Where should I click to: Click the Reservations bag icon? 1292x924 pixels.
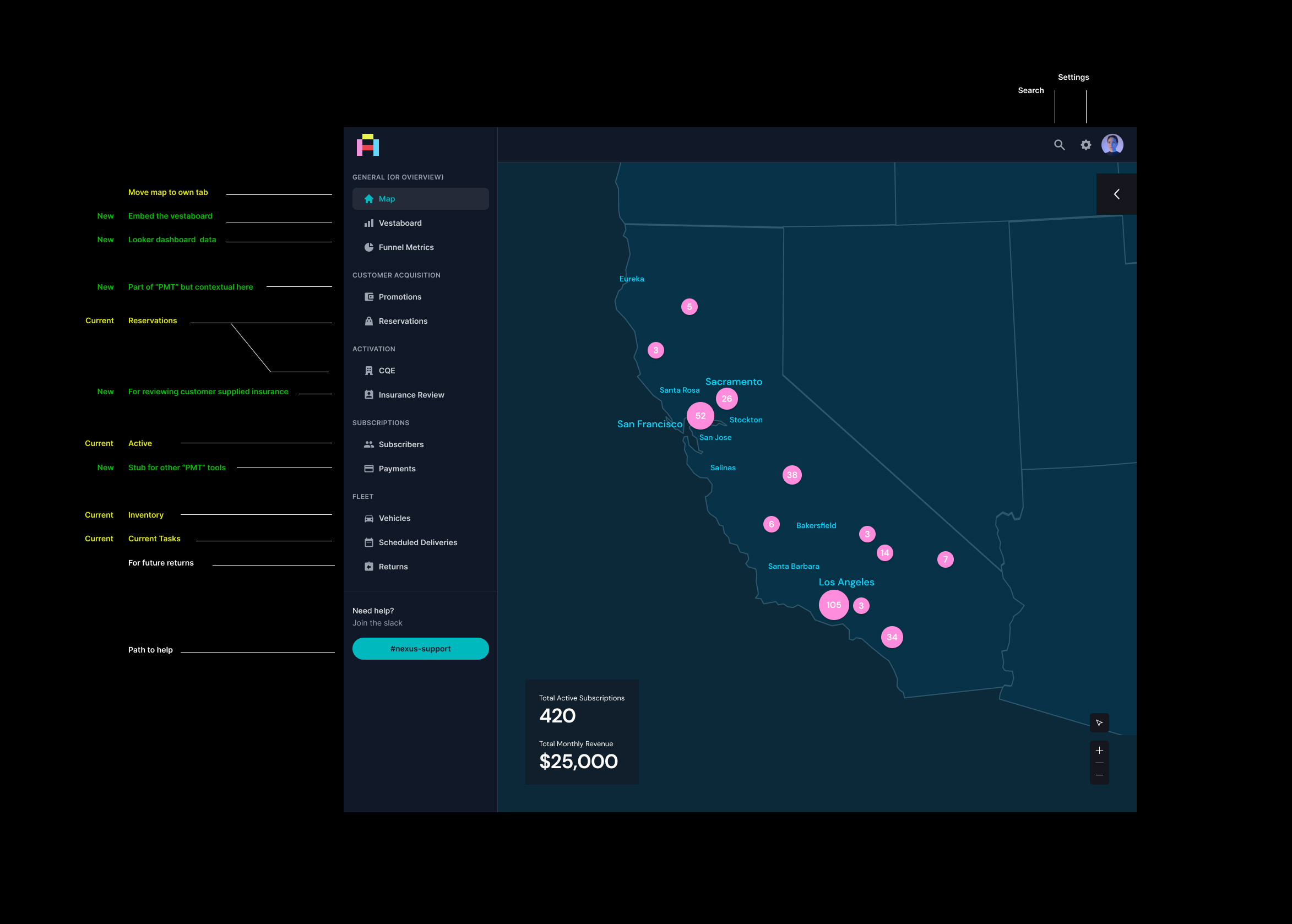click(368, 322)
